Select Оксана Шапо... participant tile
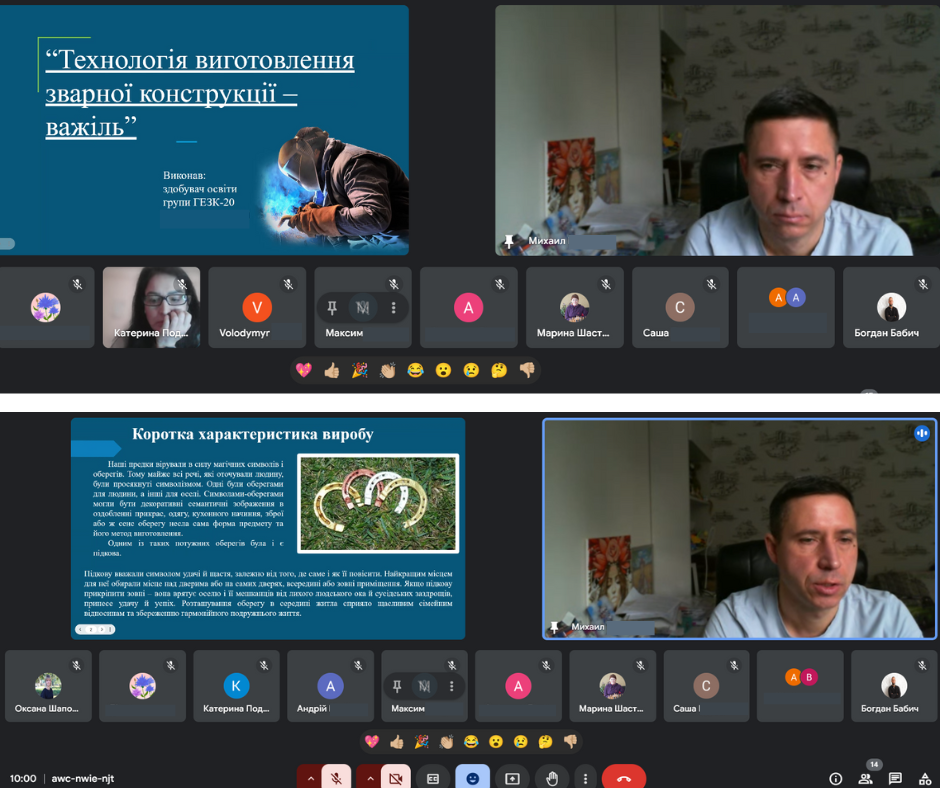The width and height of the screenshot is (940, 788). 48,686
